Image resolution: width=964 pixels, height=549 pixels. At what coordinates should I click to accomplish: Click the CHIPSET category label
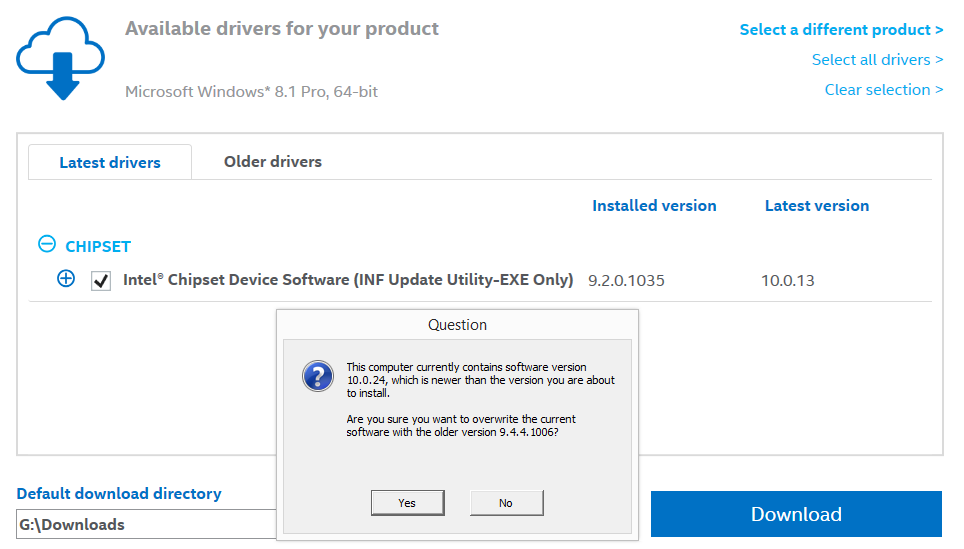98,247
